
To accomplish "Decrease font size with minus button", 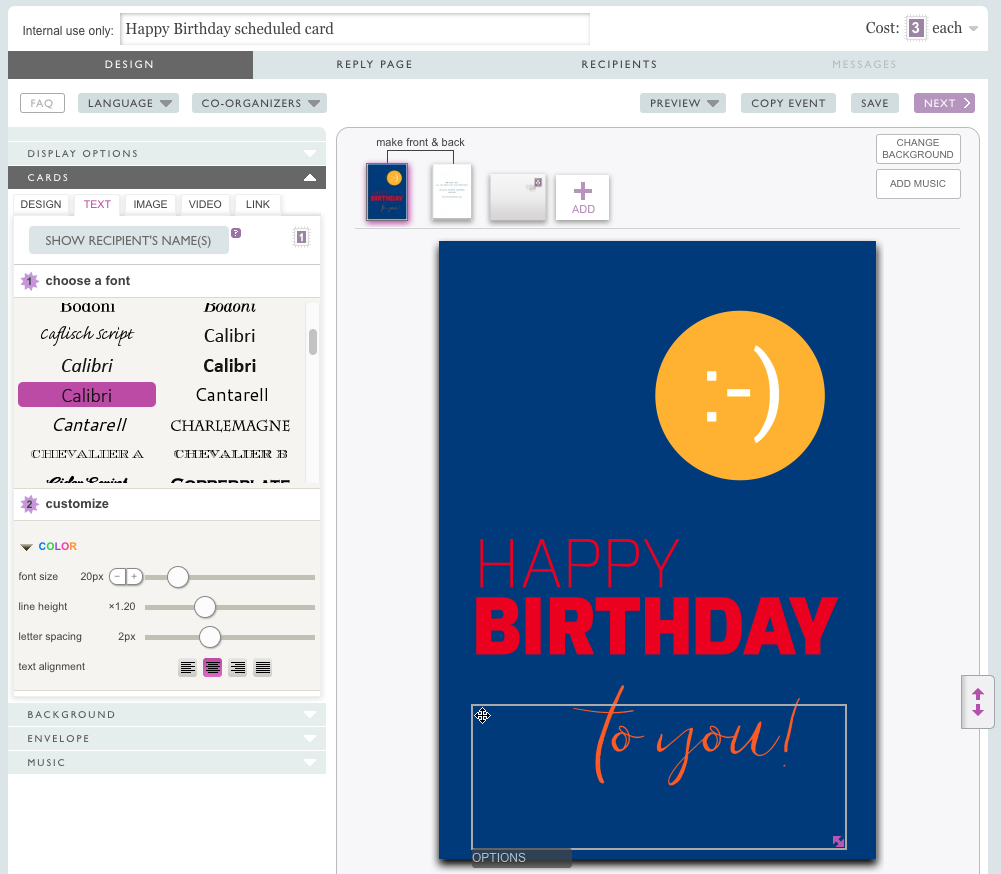I will pos(118,577).
